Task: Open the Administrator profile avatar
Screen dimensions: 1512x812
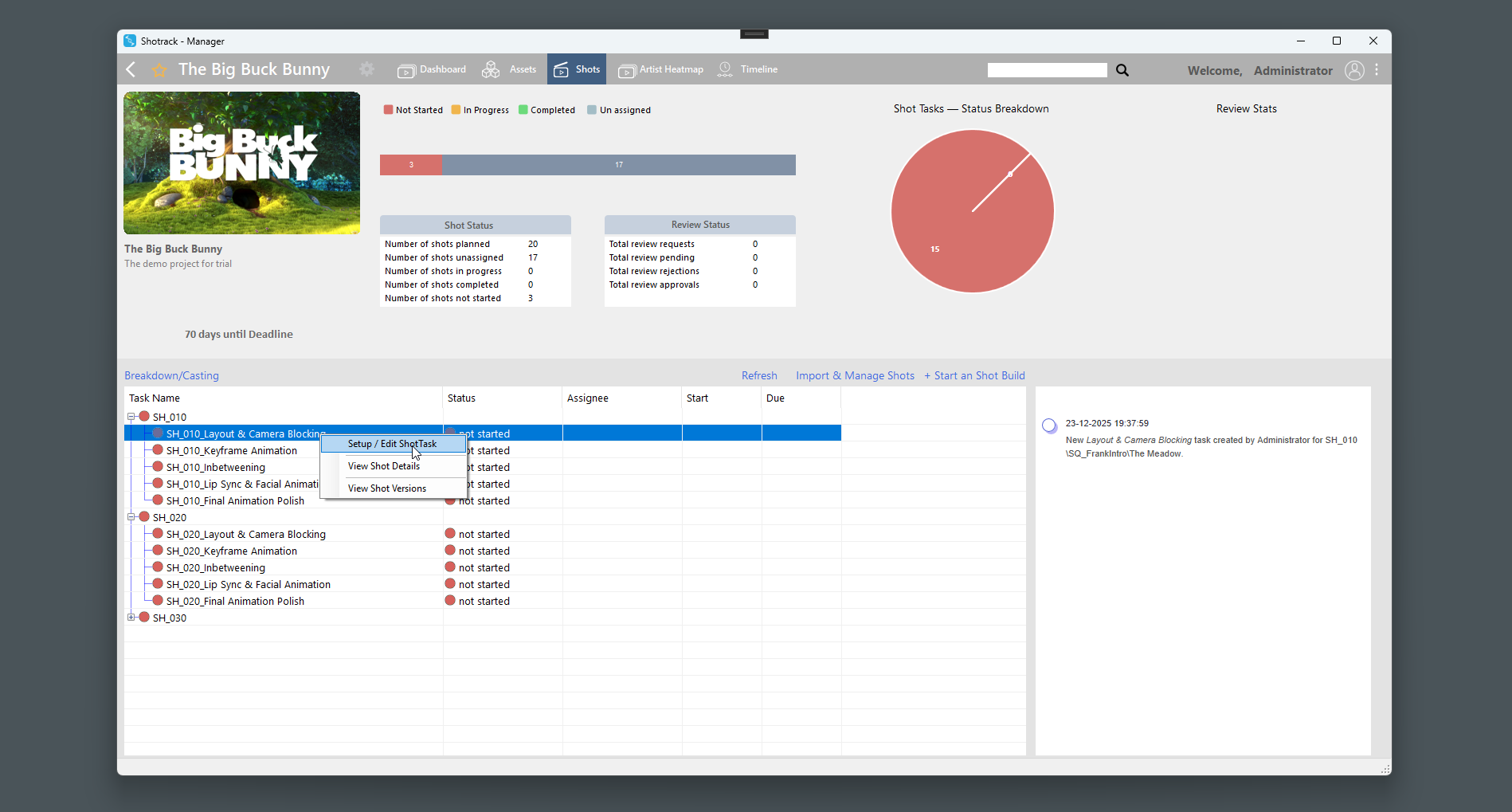Action: click(1354, 70)
